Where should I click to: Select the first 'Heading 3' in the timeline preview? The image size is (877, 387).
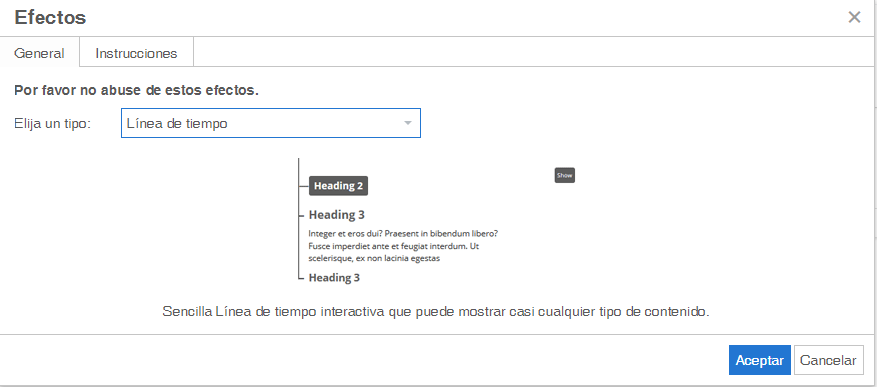tap(337, 215)
